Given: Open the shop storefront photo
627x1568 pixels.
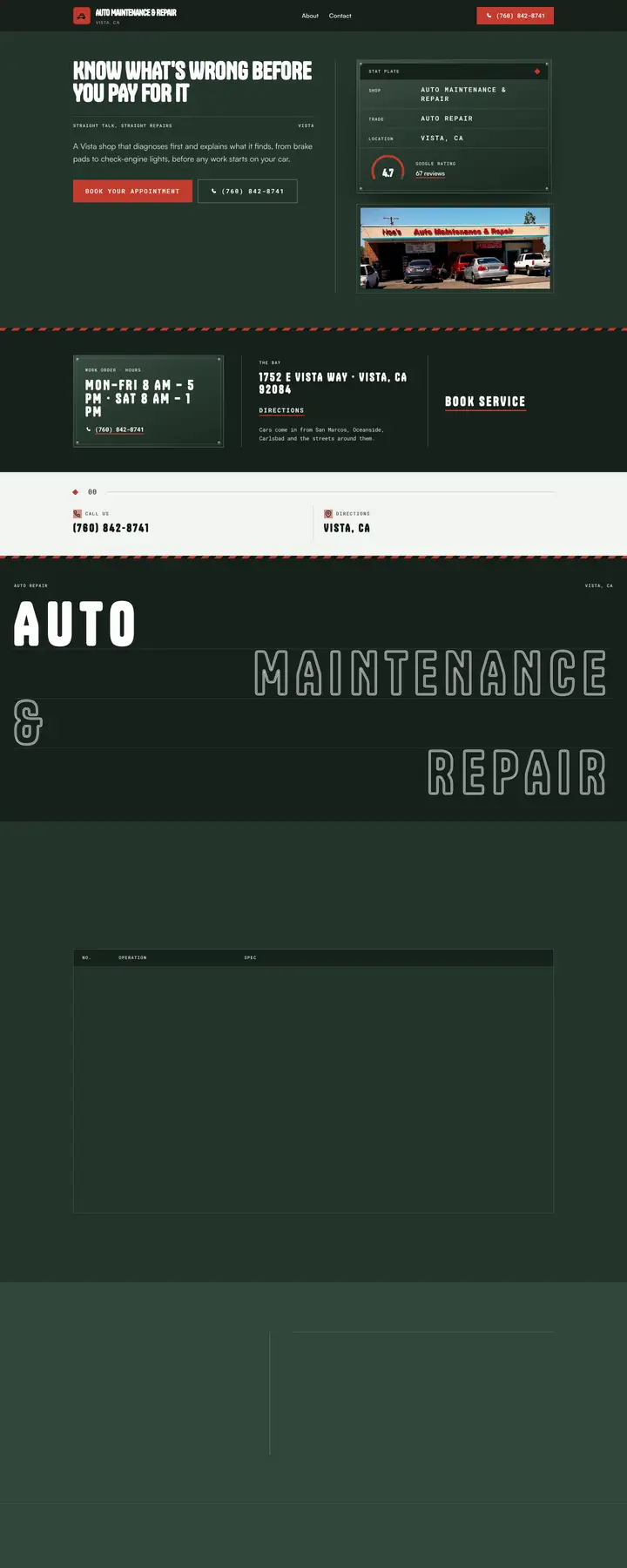Looking at the screenshot, I should pyautogui.click(x=455, y=248).
